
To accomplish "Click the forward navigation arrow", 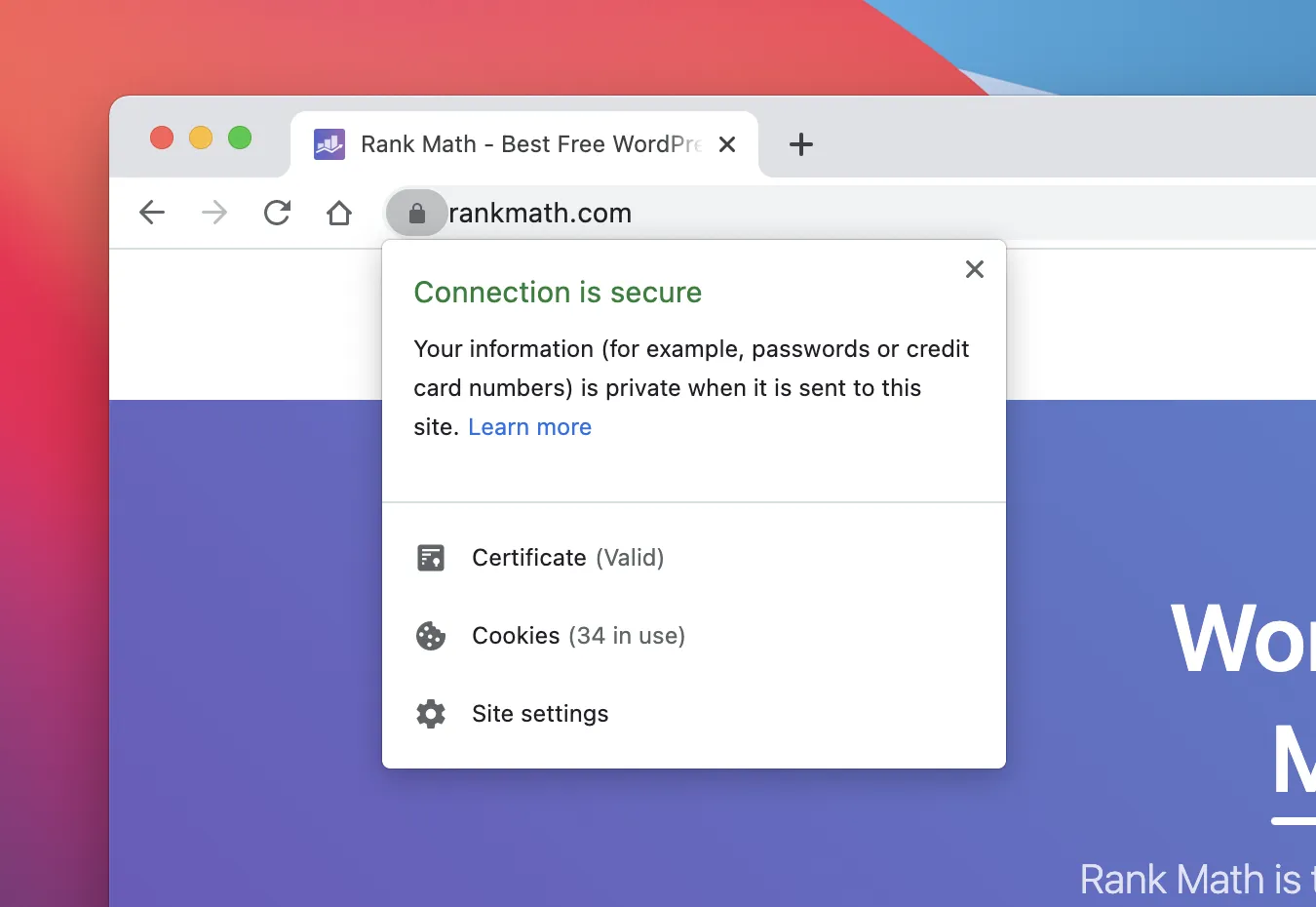I will coord(214,213).
